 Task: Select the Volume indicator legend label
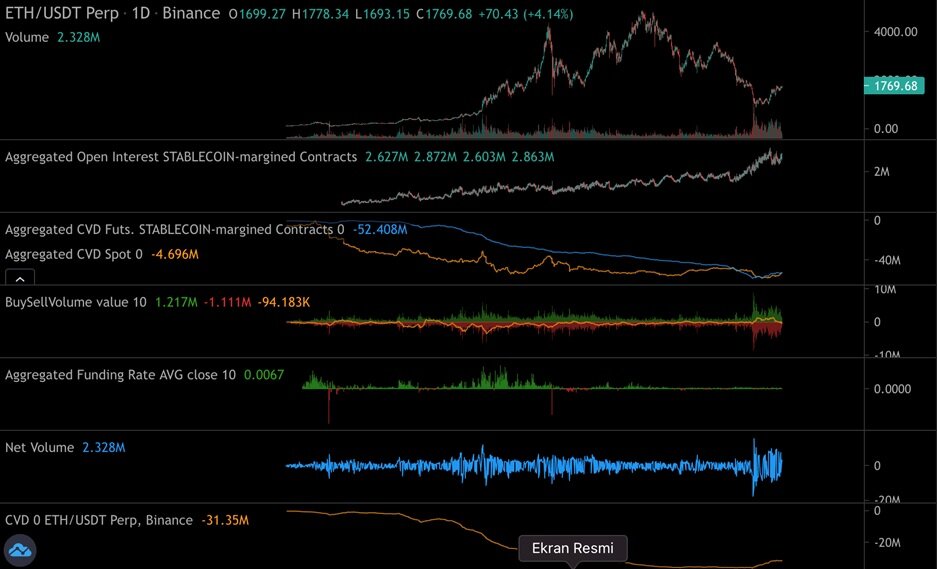coord(26,36)
